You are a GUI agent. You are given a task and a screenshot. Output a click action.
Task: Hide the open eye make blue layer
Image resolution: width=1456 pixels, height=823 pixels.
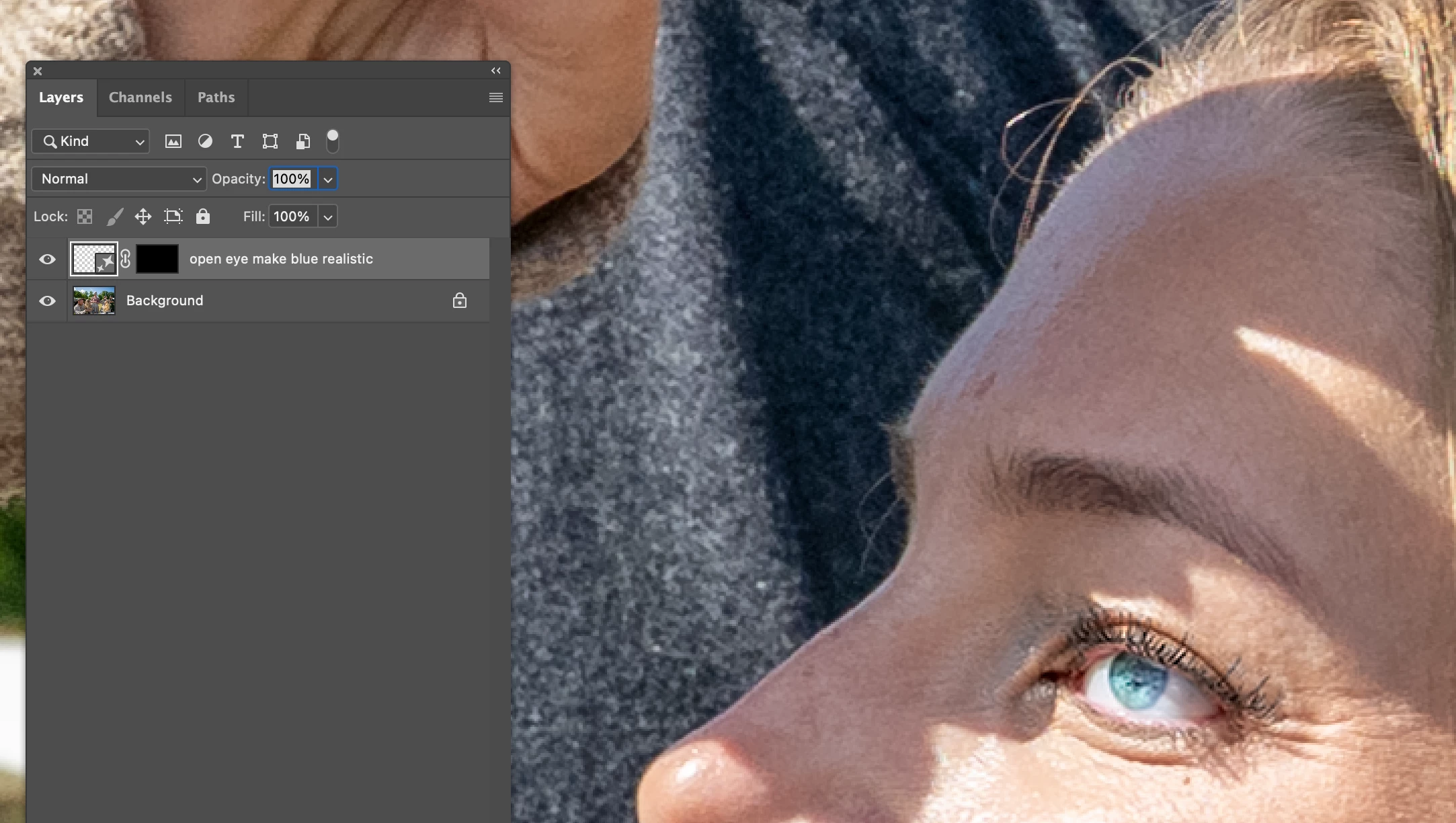pyautogui.click(x=47, y=259)
